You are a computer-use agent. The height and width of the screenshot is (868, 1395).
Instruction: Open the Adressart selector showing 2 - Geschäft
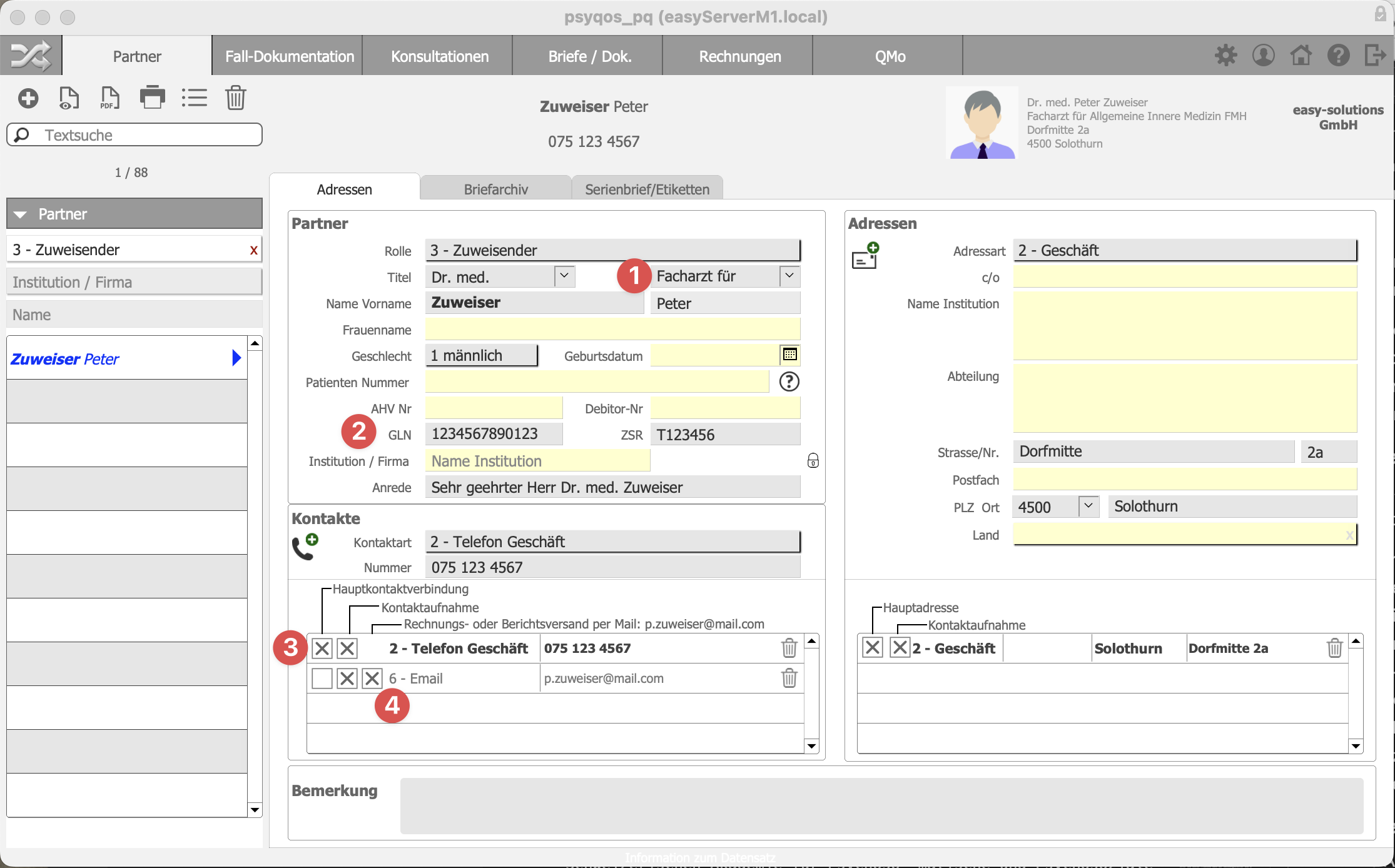(x=1185, y=250)
